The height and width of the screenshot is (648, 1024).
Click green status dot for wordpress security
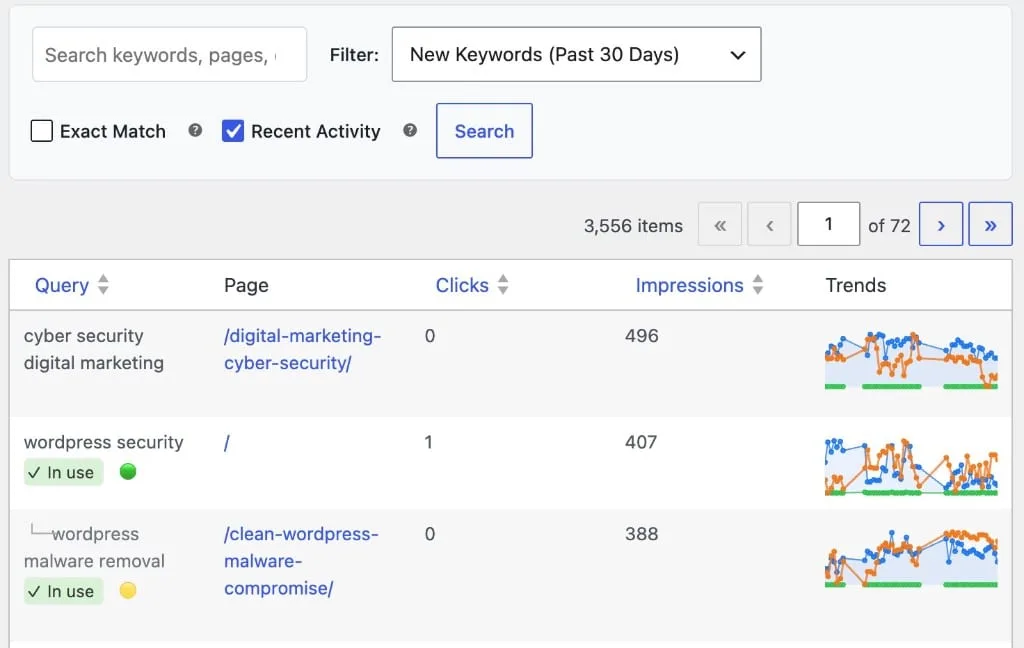click(128, 471)
